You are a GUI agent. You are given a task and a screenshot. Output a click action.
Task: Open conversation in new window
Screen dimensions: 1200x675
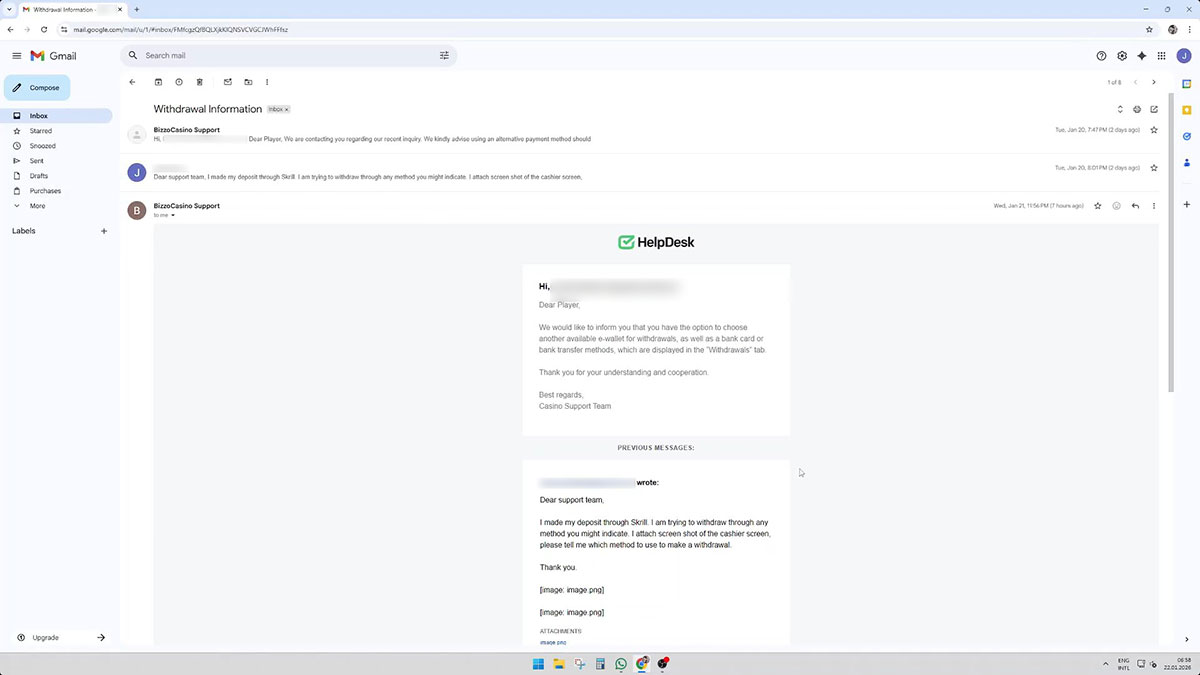tap(1154, 109)
